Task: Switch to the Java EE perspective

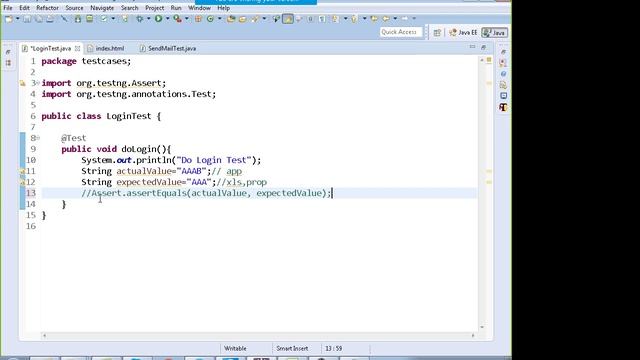Action: pyautogui.click(x=463, y=32)
